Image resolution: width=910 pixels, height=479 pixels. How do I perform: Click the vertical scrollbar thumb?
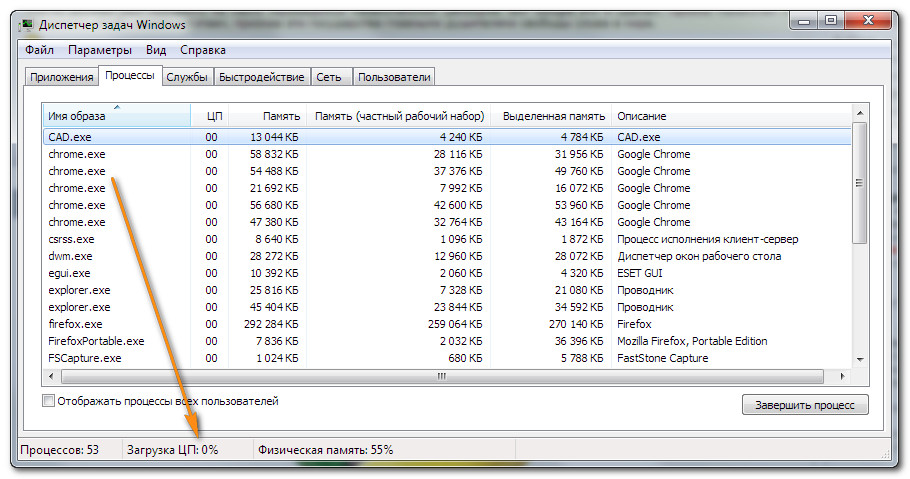pos(860,183)
